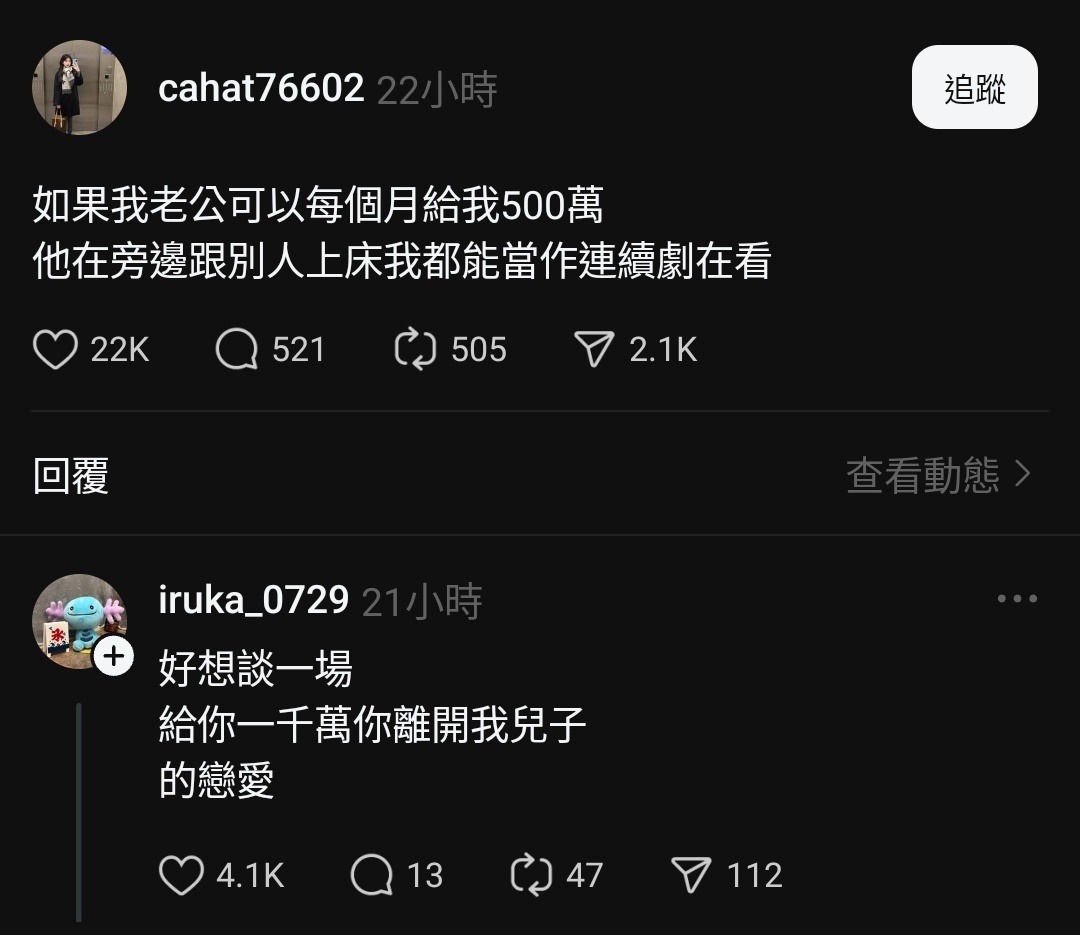Click the chevron next to 查看動態
Viewport: 1080px width, 935px height.
click(1024, 475)
